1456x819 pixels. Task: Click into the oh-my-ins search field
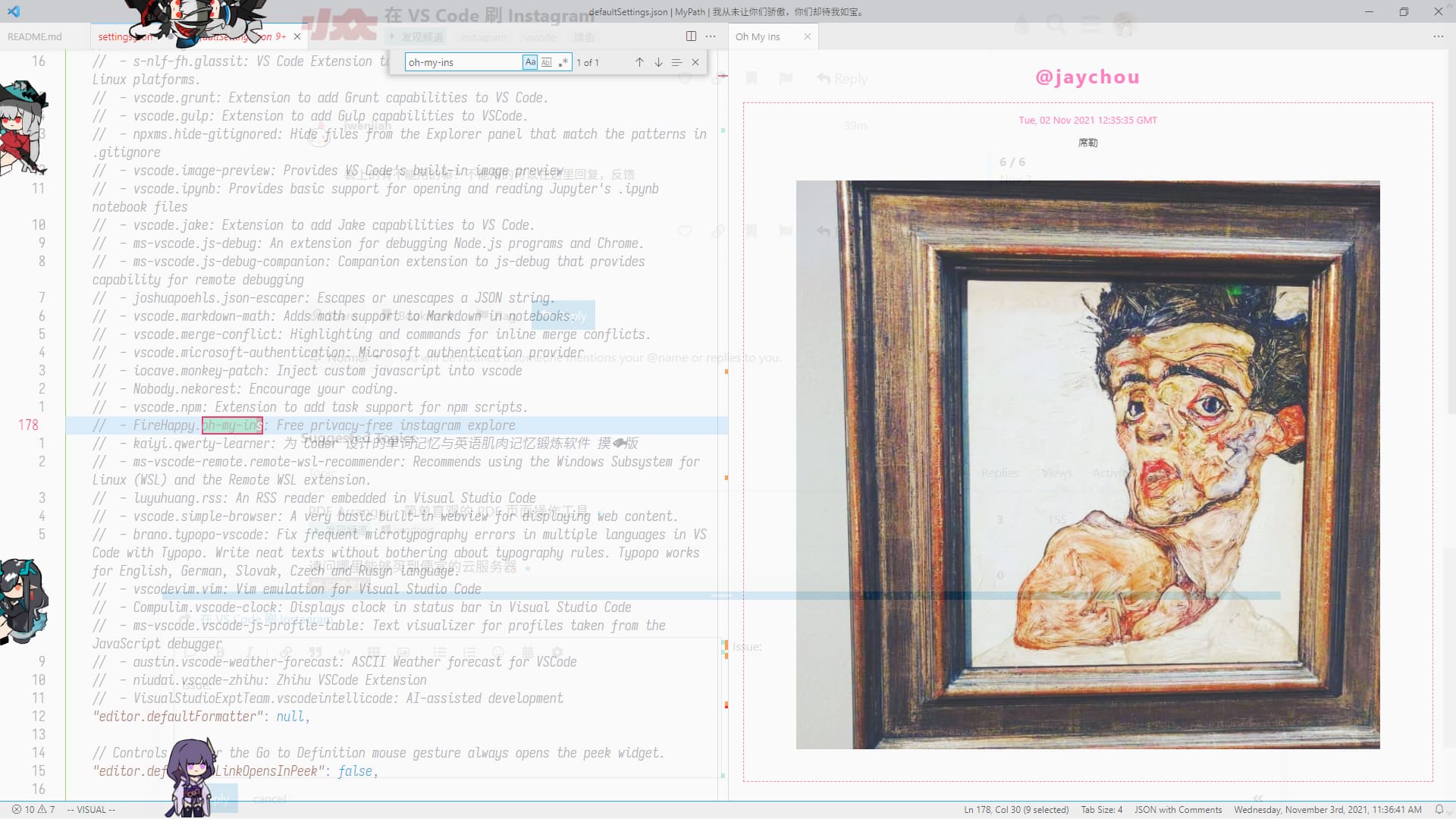click(463, 62)
